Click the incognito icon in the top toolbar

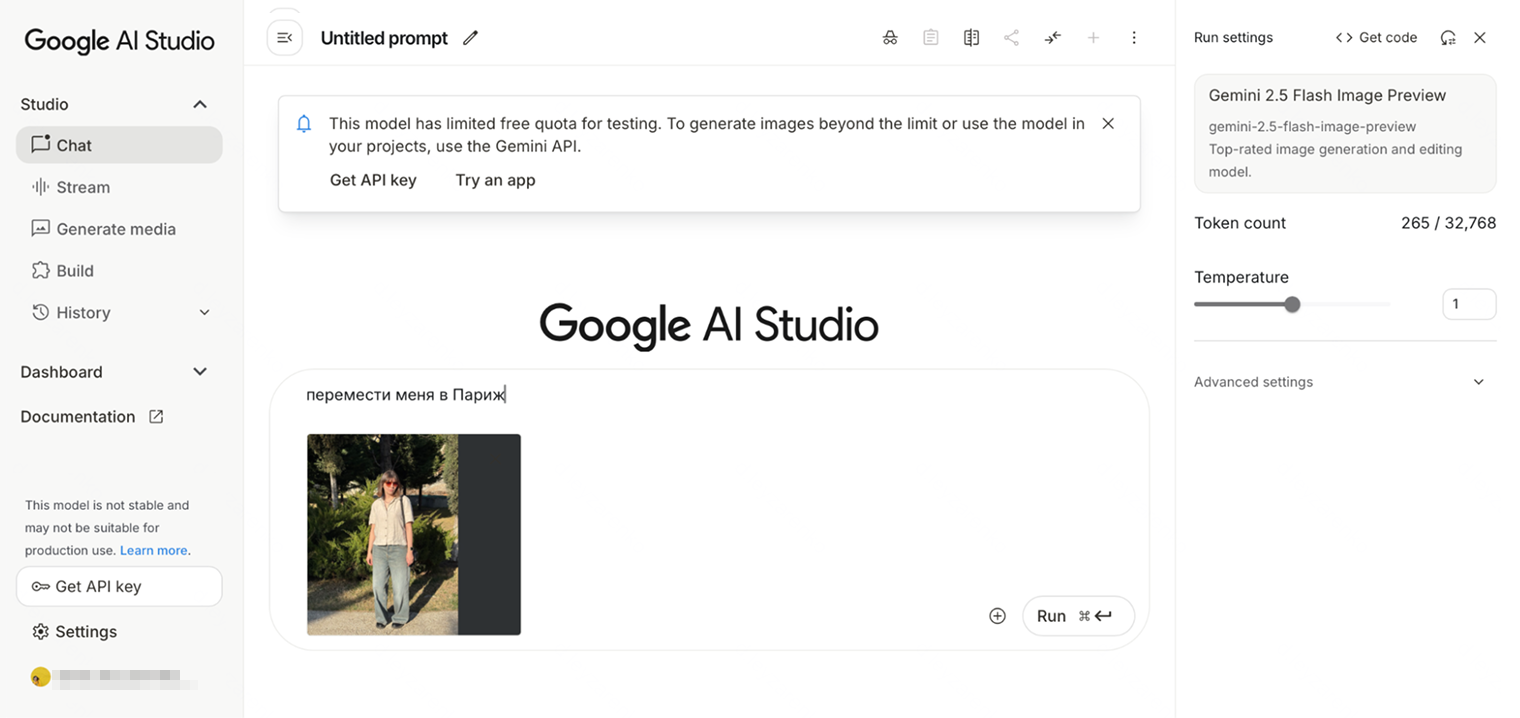[x=890, y=38]
